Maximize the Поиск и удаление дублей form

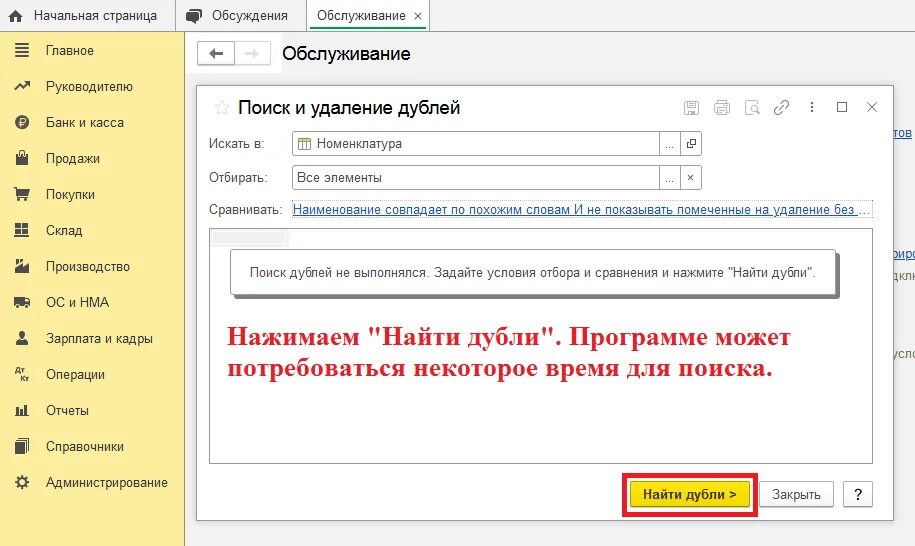point(842,107)
